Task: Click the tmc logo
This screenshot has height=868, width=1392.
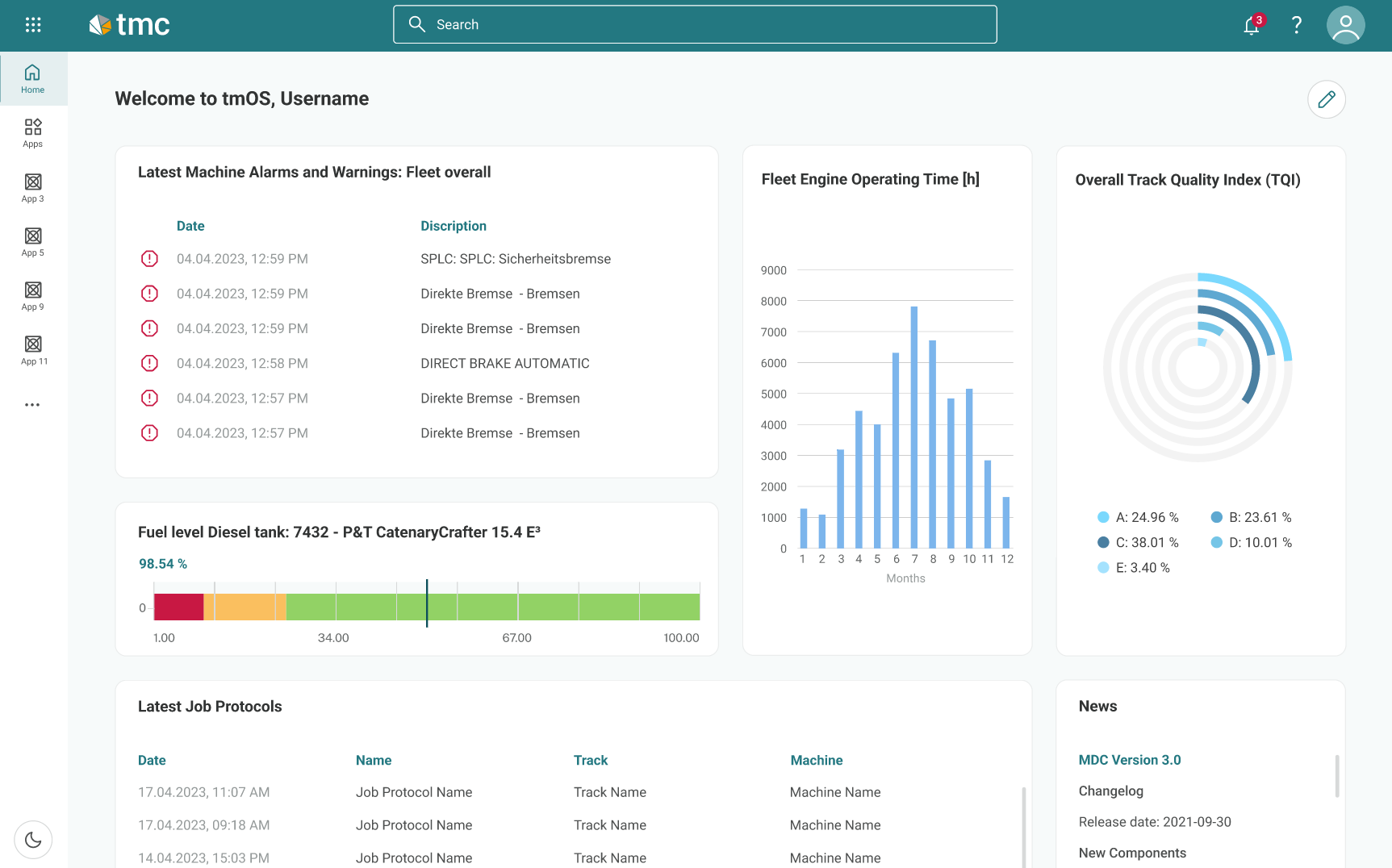Action: [129, 25]
